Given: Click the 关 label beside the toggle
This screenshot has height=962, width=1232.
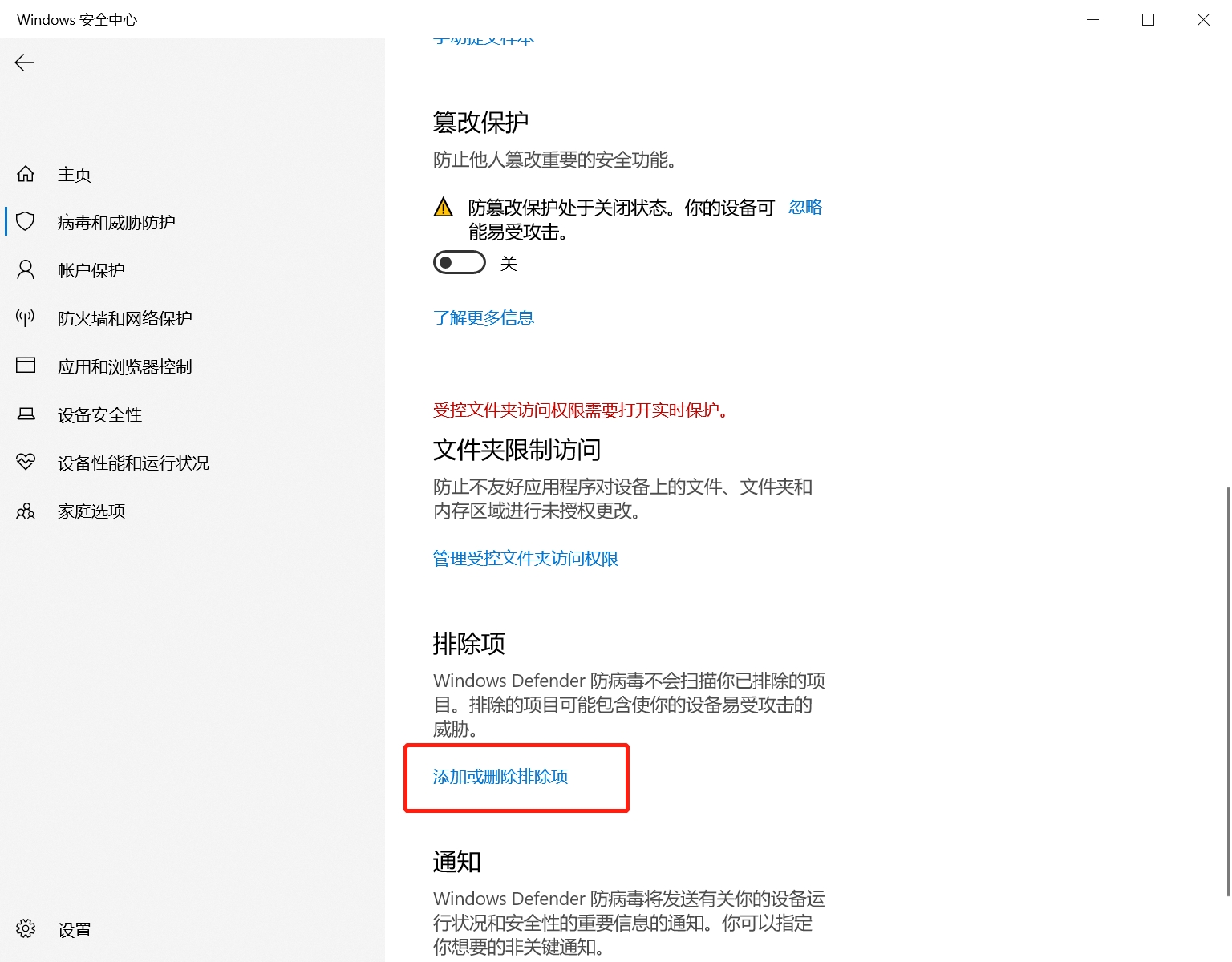Looking at the screenshot, I should 509,263.
